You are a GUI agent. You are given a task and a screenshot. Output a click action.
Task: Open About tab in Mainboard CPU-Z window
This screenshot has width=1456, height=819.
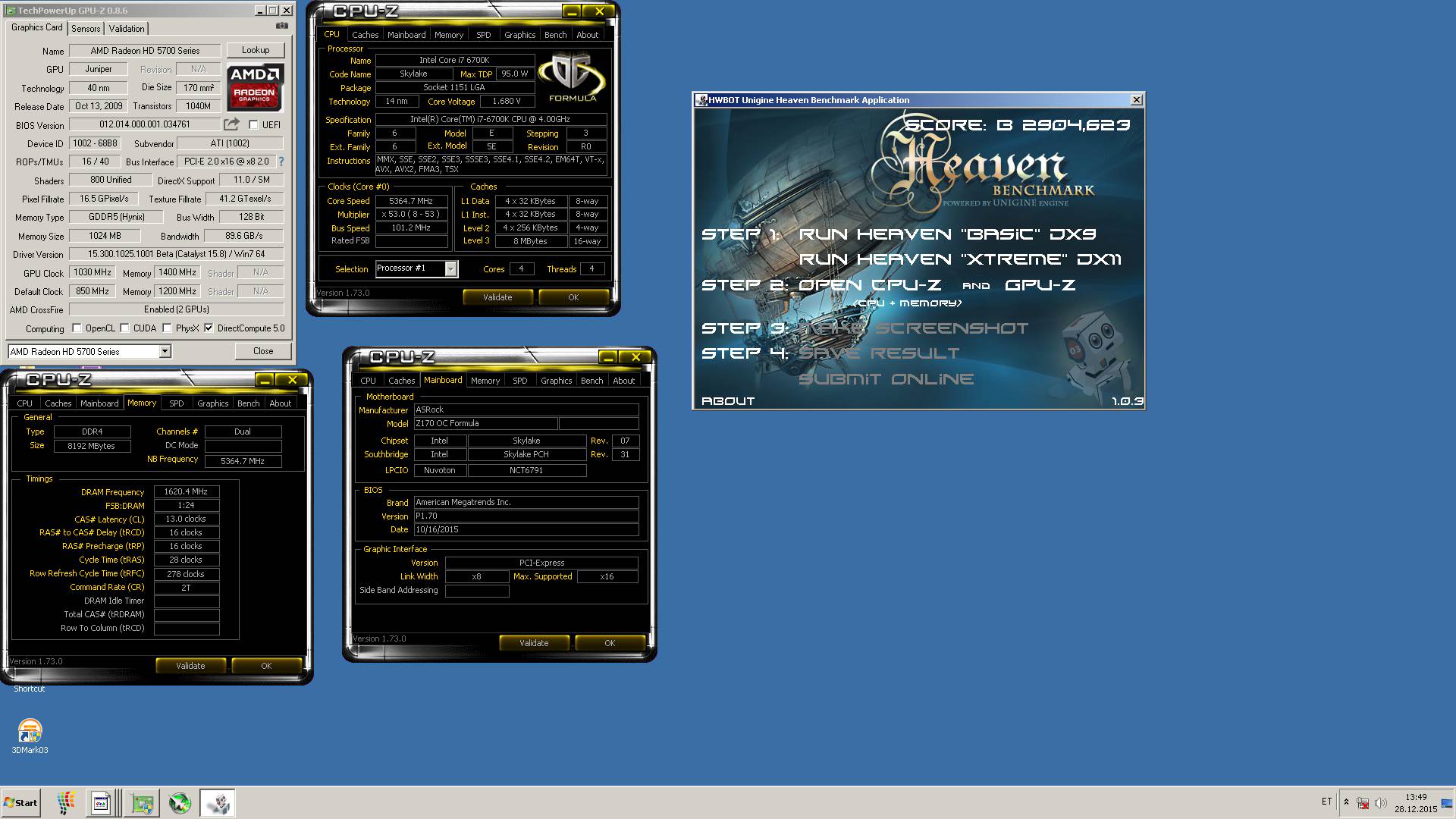click(x=624, y=381)
